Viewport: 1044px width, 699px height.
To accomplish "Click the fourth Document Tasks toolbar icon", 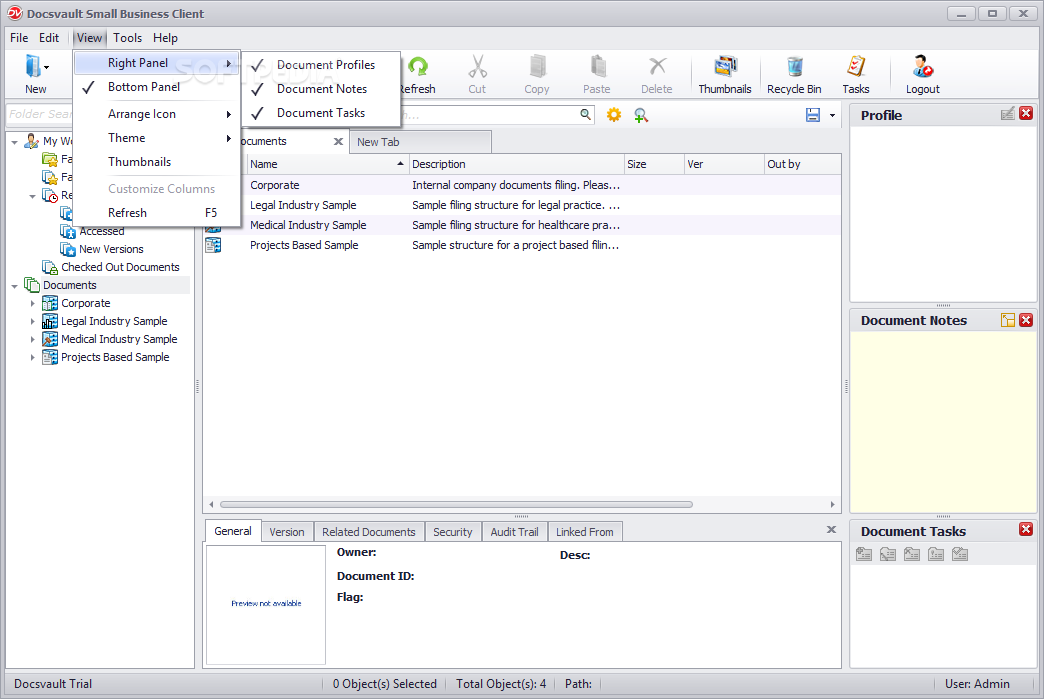I will point(936,554).
